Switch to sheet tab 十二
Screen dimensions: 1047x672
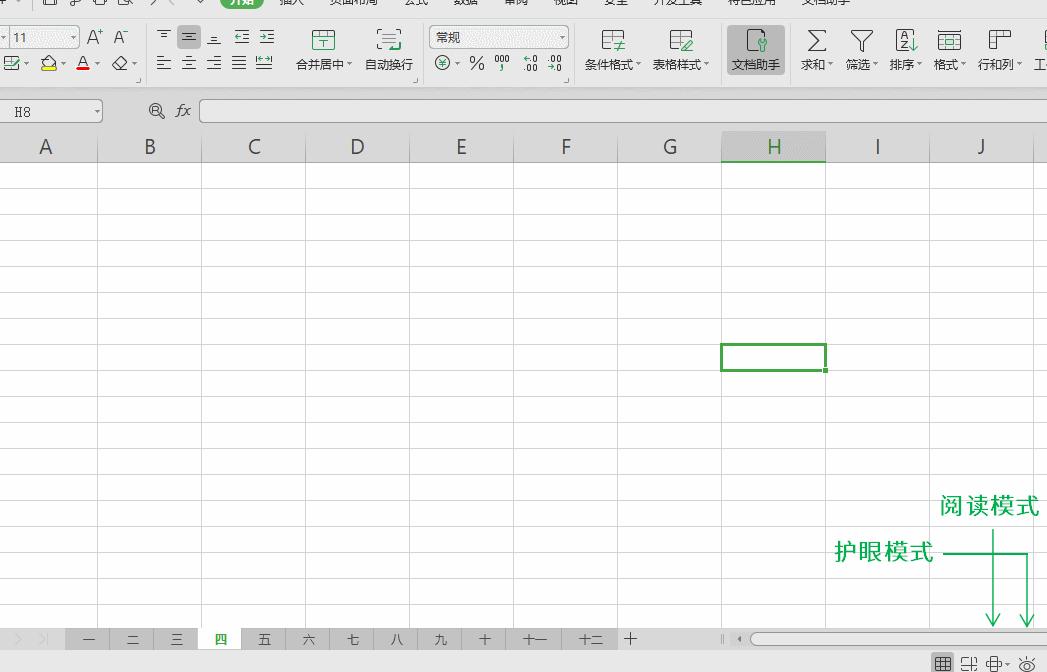tap(590, 639)
